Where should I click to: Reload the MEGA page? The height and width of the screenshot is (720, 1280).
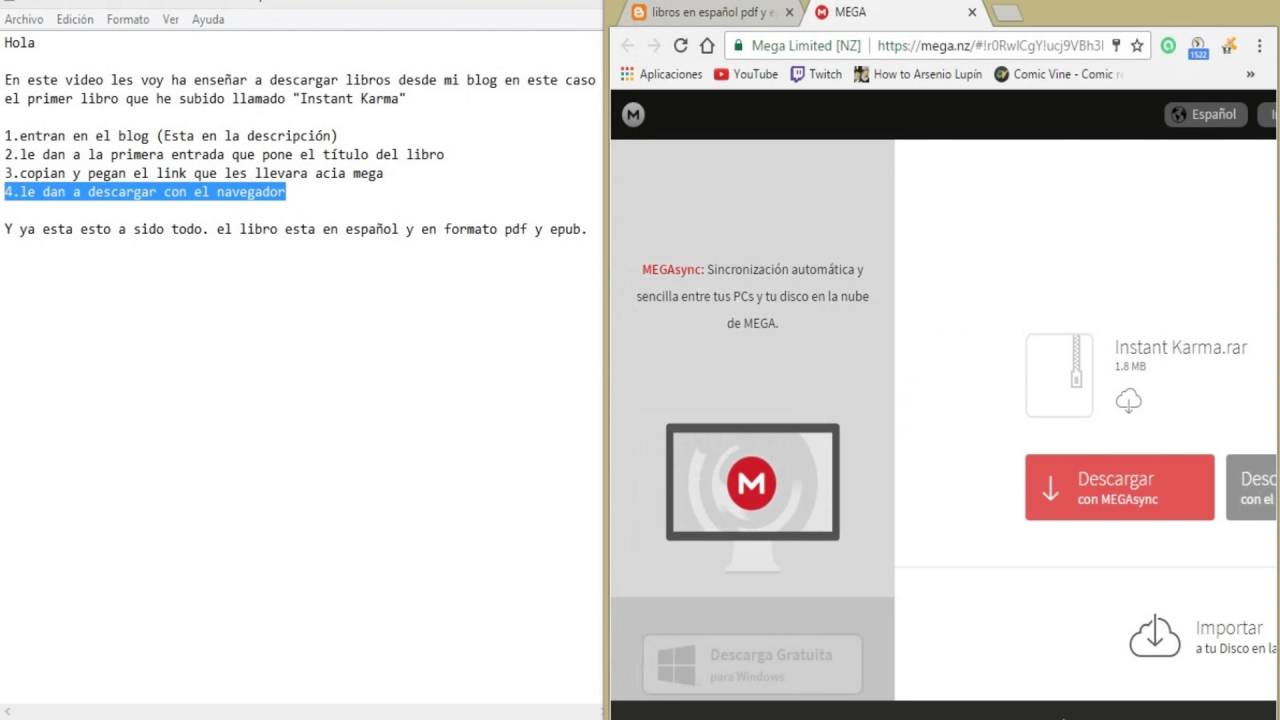coord(681,45)
